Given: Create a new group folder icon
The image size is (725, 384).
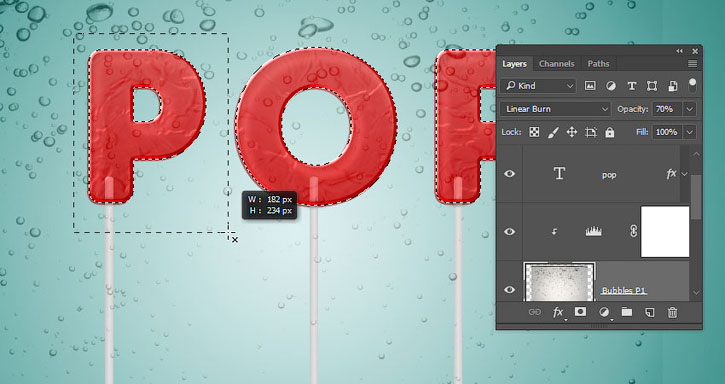Looking at the screenshot, I should pos(627,312).
